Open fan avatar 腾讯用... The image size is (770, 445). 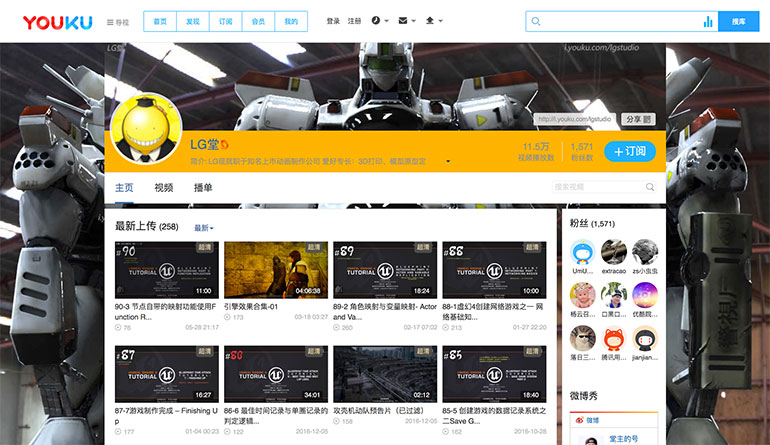coord(614,338)
